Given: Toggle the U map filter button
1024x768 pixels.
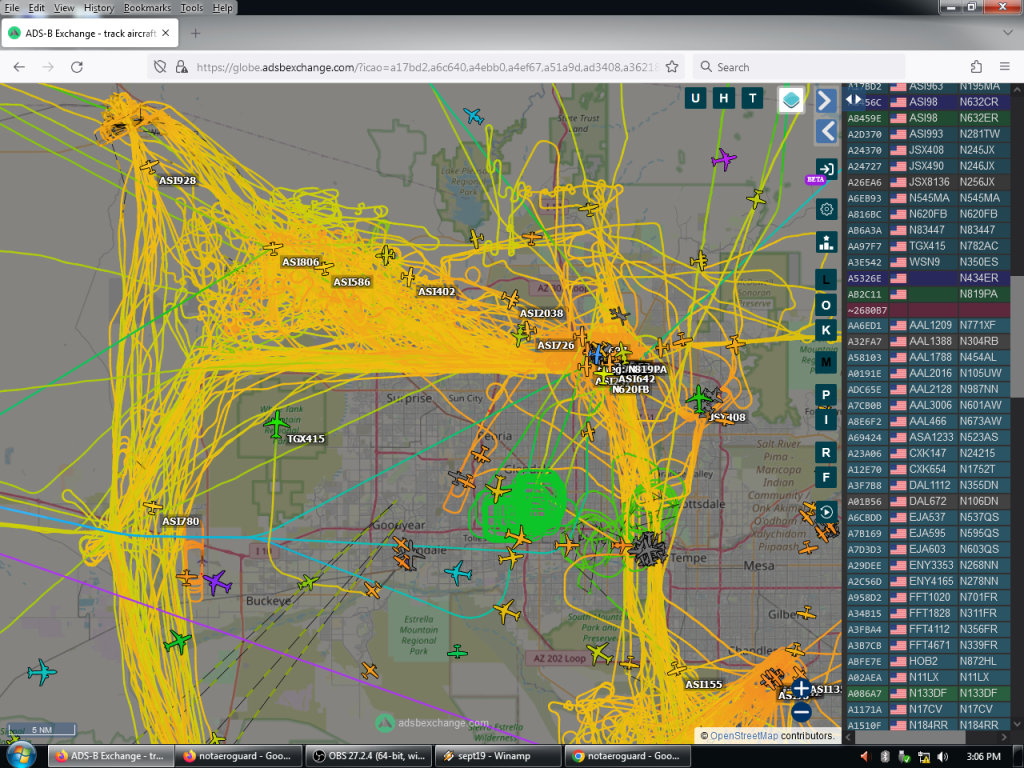Looking at the screenshot, I should tap(695, 99).
